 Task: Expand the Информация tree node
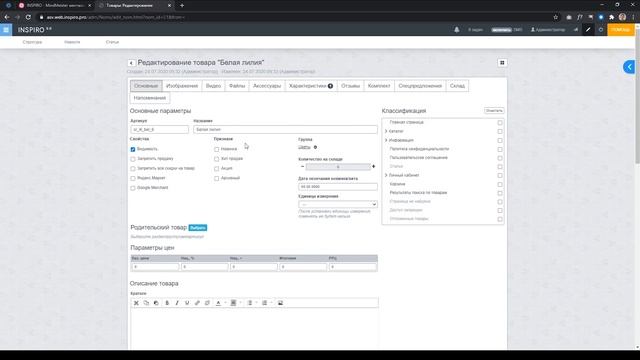pos(386,140)
